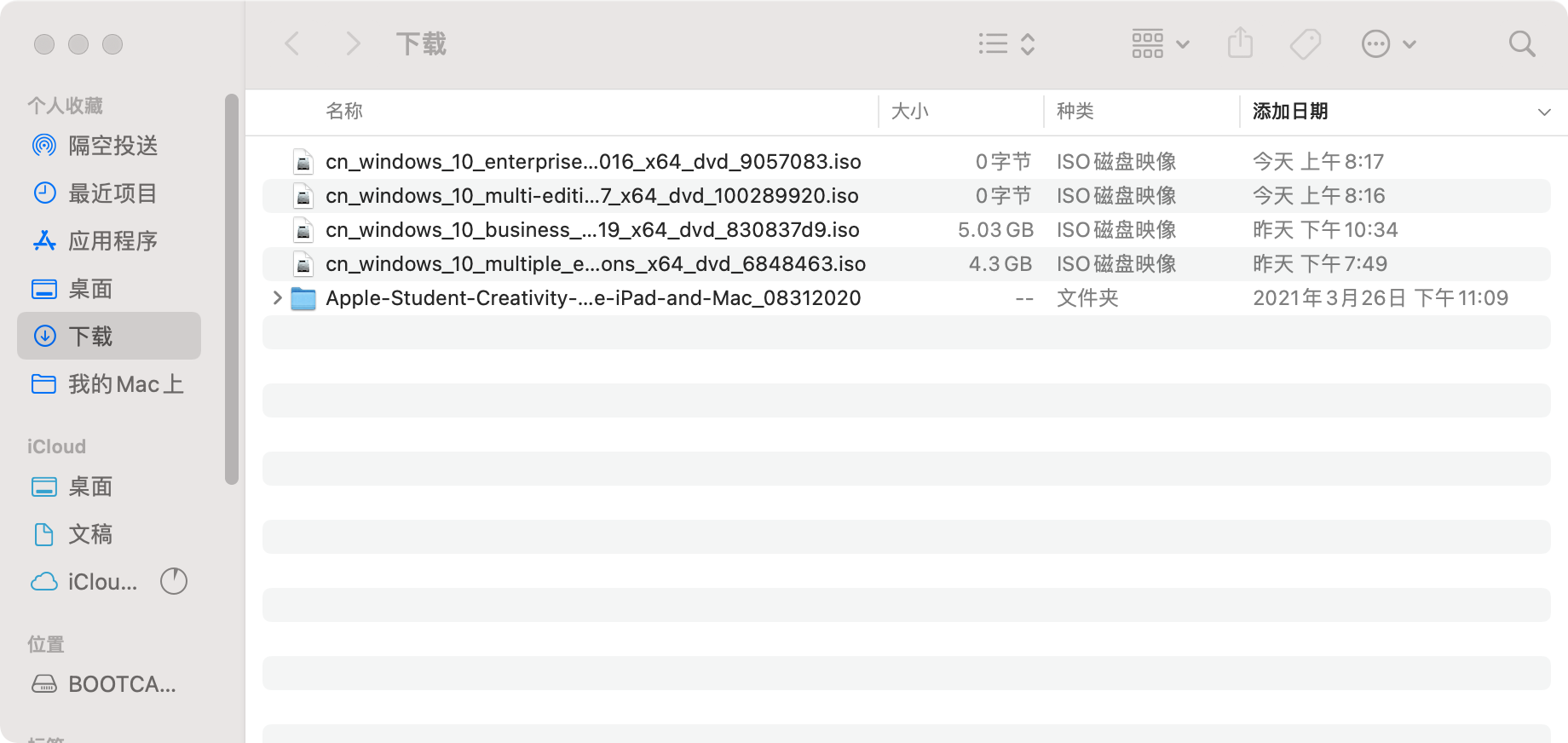Expand the Apple-Student-Creativity folder
The height and width of the screenshot is (743, 1568).
pos(277,297)
